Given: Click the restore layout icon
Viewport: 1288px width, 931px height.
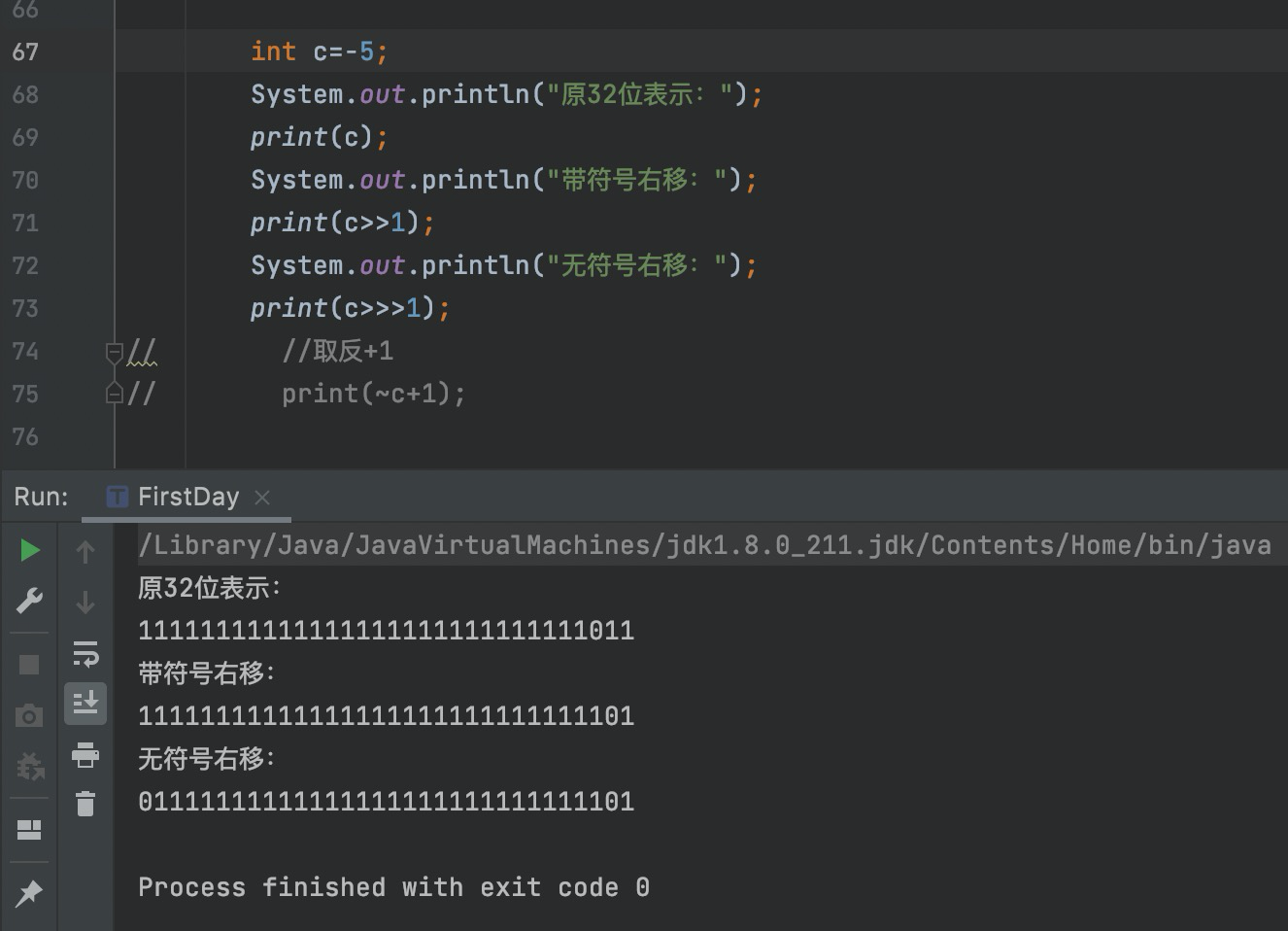Looking at the screenshot, I should [29, 830].
